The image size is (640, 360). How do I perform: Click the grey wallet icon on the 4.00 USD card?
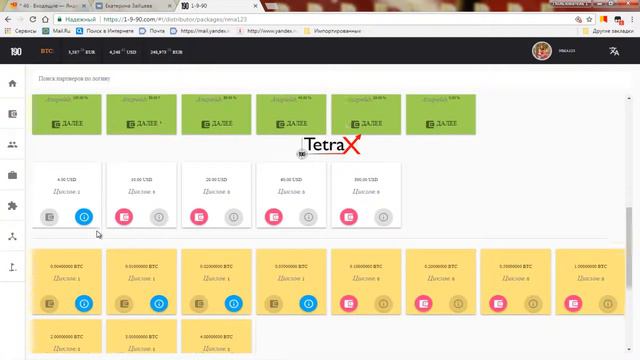coord(49,217)
